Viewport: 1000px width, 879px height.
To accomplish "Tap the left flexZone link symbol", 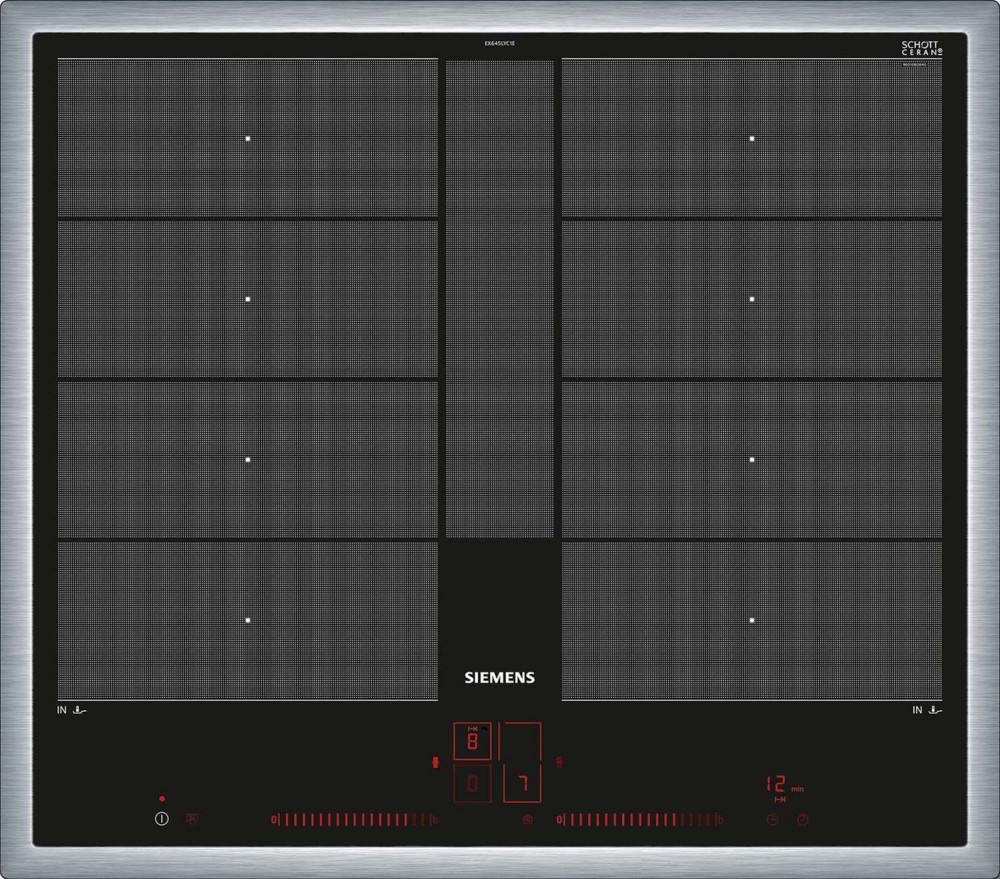I will pos(436,762).
